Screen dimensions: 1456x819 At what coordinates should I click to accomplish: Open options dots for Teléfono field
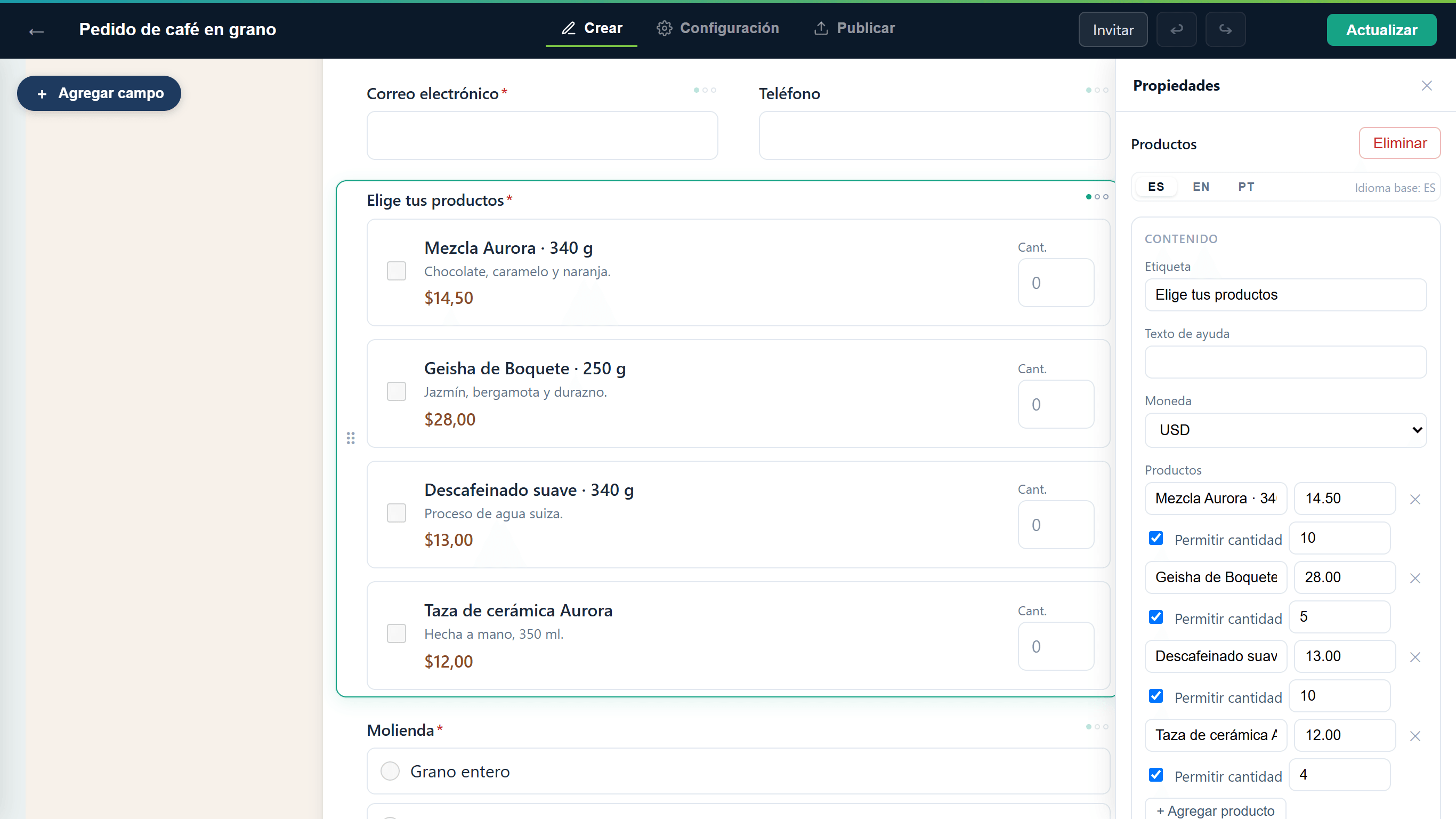pos(1096,90)
